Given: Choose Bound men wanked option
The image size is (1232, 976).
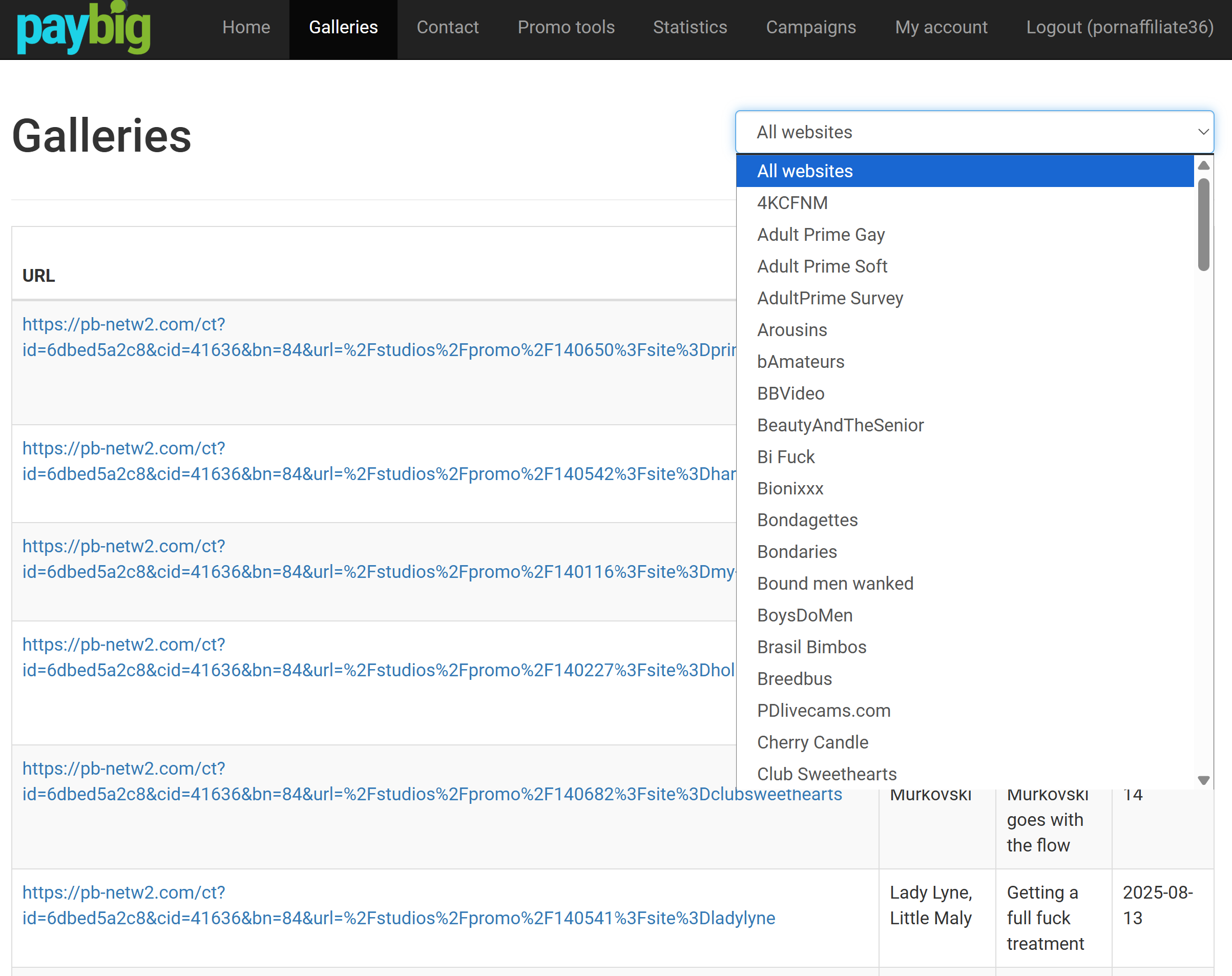Looking at the screenshot, I should [965, 584].
